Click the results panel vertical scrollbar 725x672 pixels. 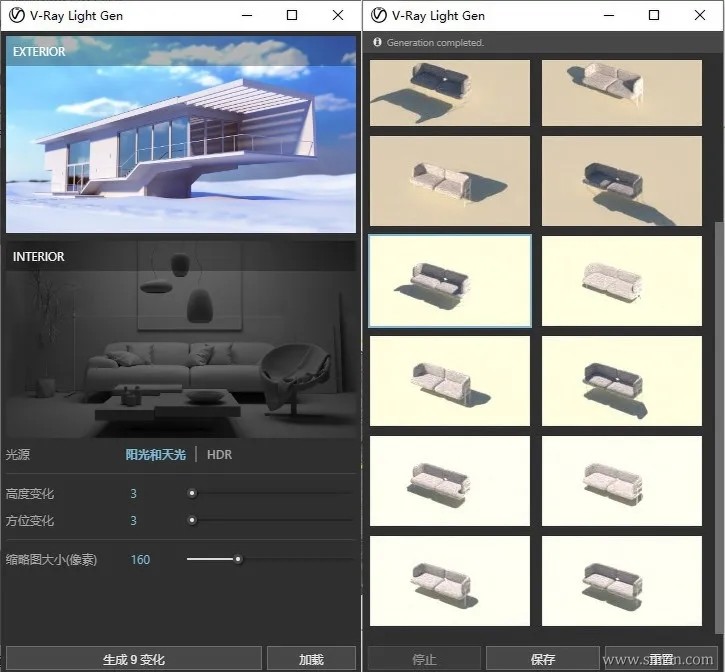tap(719, 428)
